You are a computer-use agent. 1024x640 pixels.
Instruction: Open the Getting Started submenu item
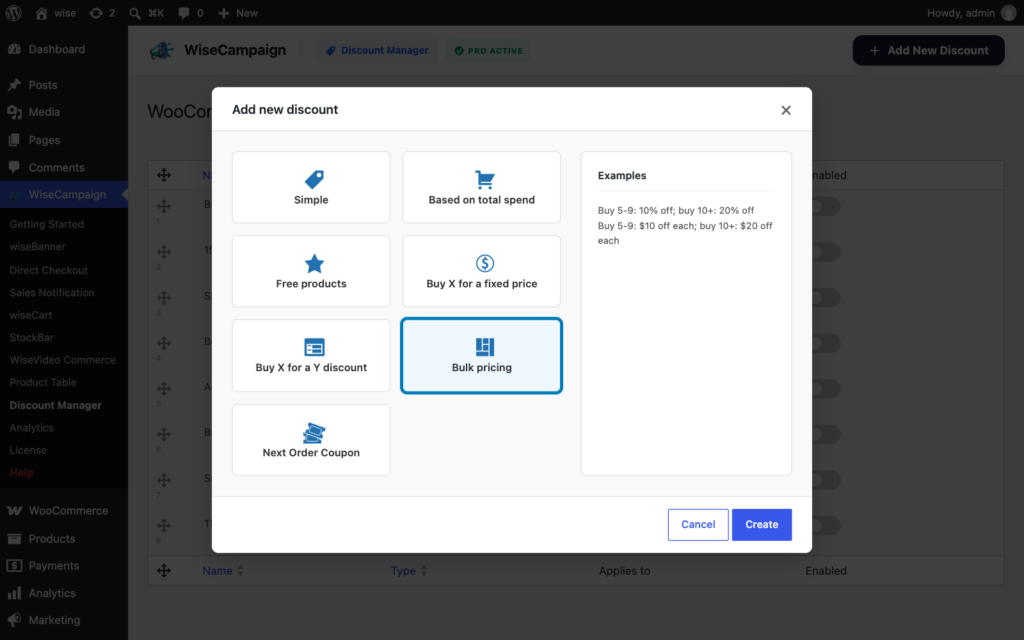(46, 224)
